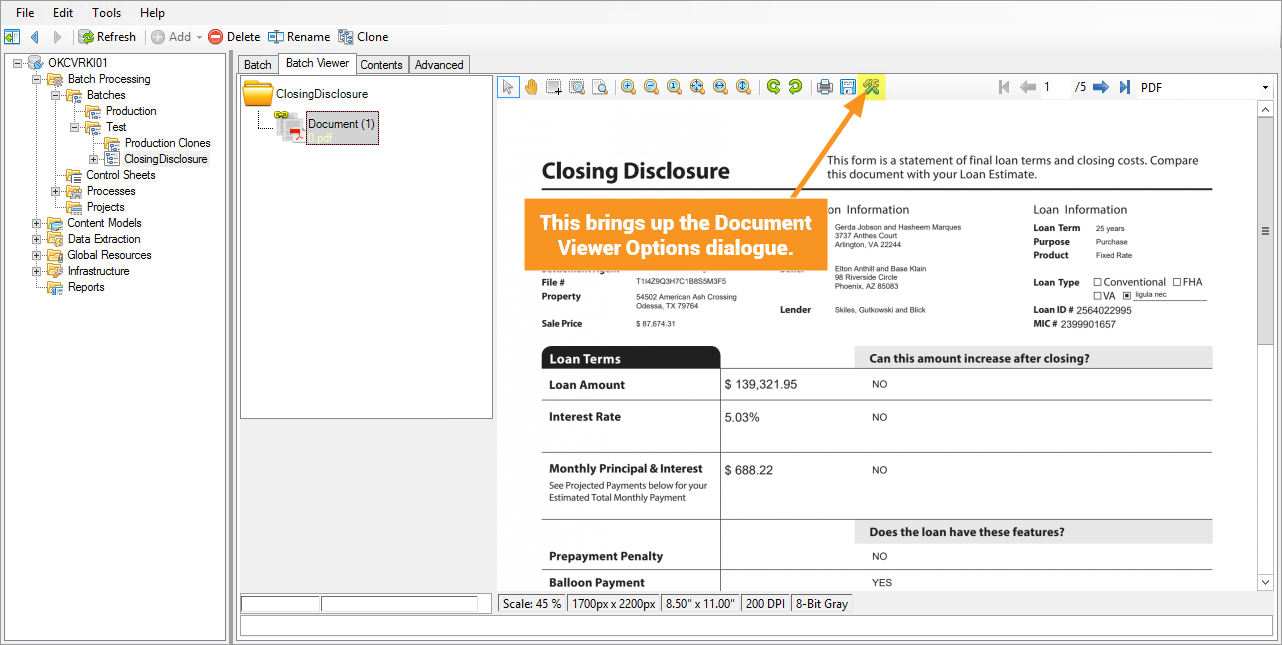
Task: Click the page magnifier tool icon
Action: pyautogui.click(x=600, y=87)
